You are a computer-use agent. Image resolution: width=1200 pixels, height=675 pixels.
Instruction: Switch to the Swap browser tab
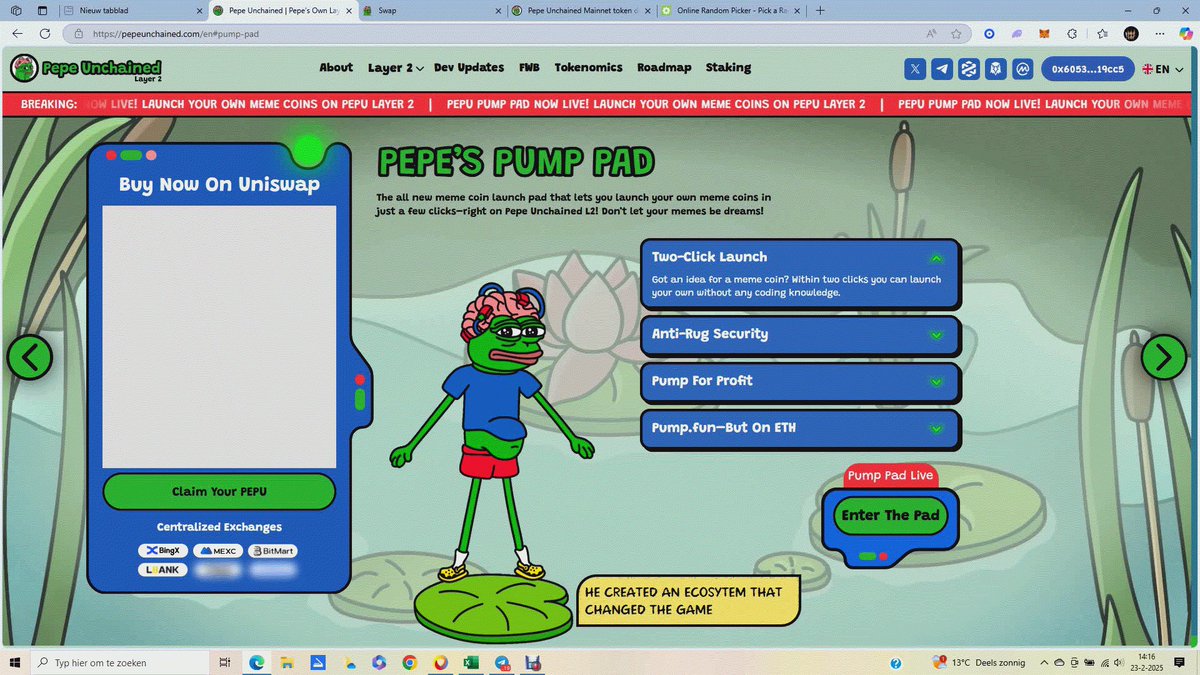coord(430,10)
